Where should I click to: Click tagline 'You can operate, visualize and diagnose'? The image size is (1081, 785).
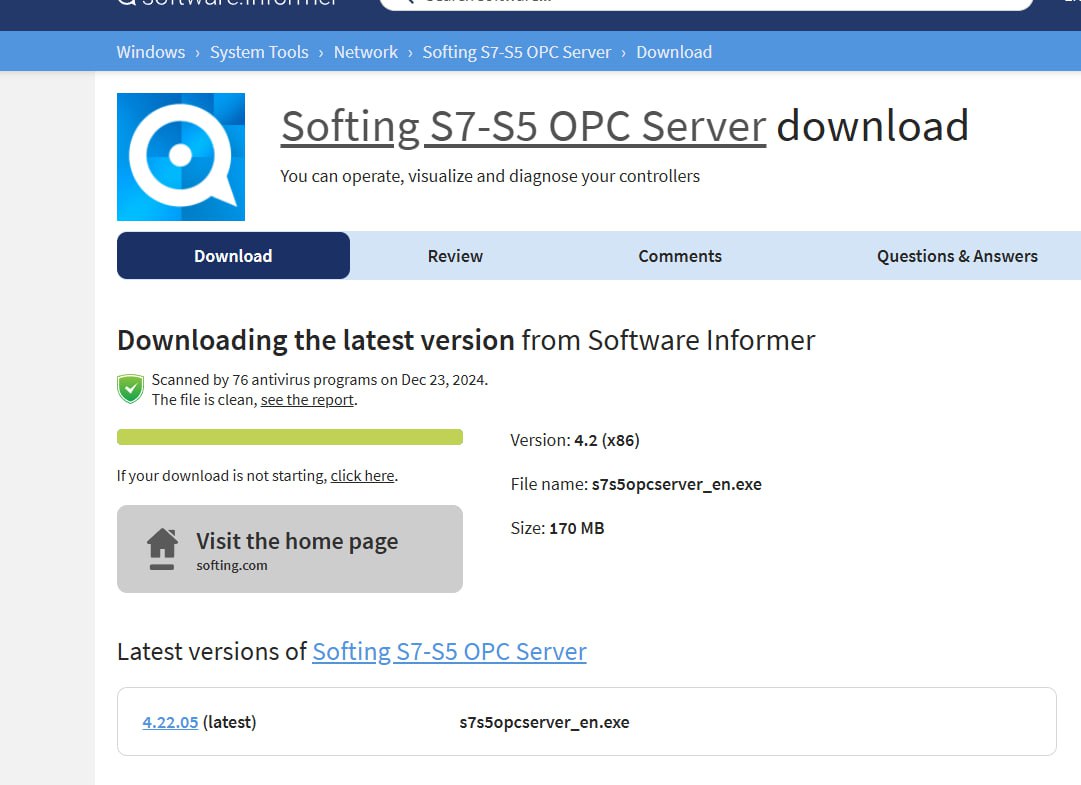pos(489,176)
